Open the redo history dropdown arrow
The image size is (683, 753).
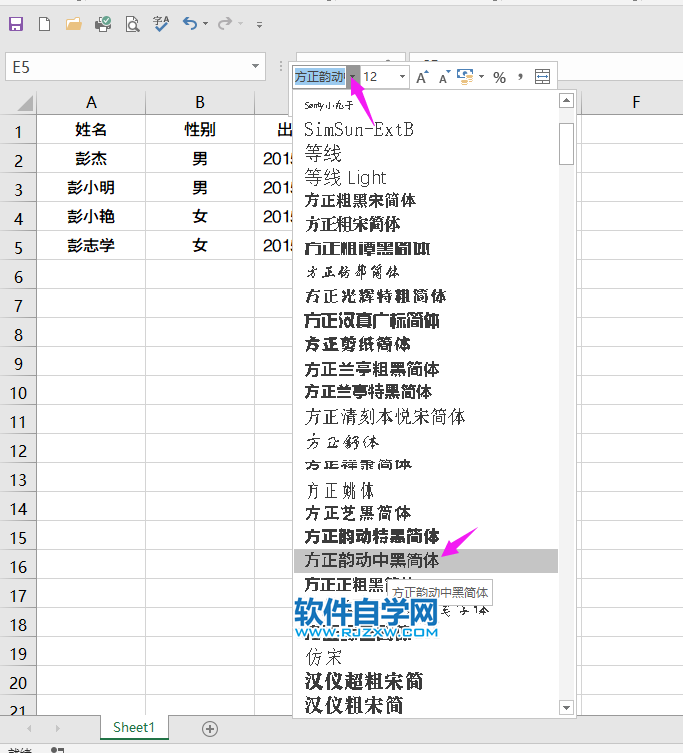click(x=241, y=24)
